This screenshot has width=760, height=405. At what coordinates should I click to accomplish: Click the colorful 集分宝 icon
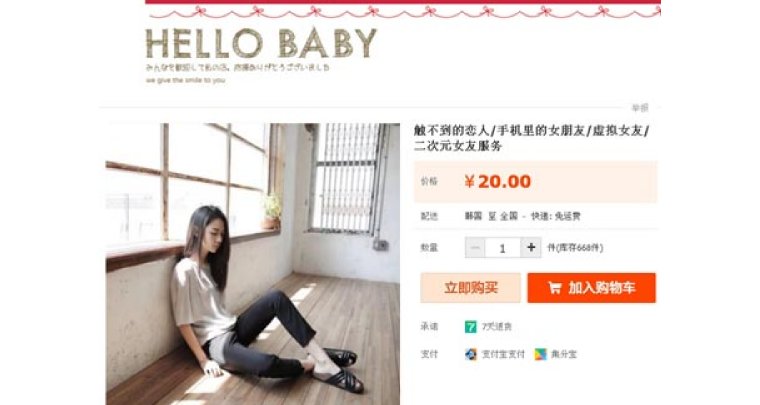coord(540,354)
